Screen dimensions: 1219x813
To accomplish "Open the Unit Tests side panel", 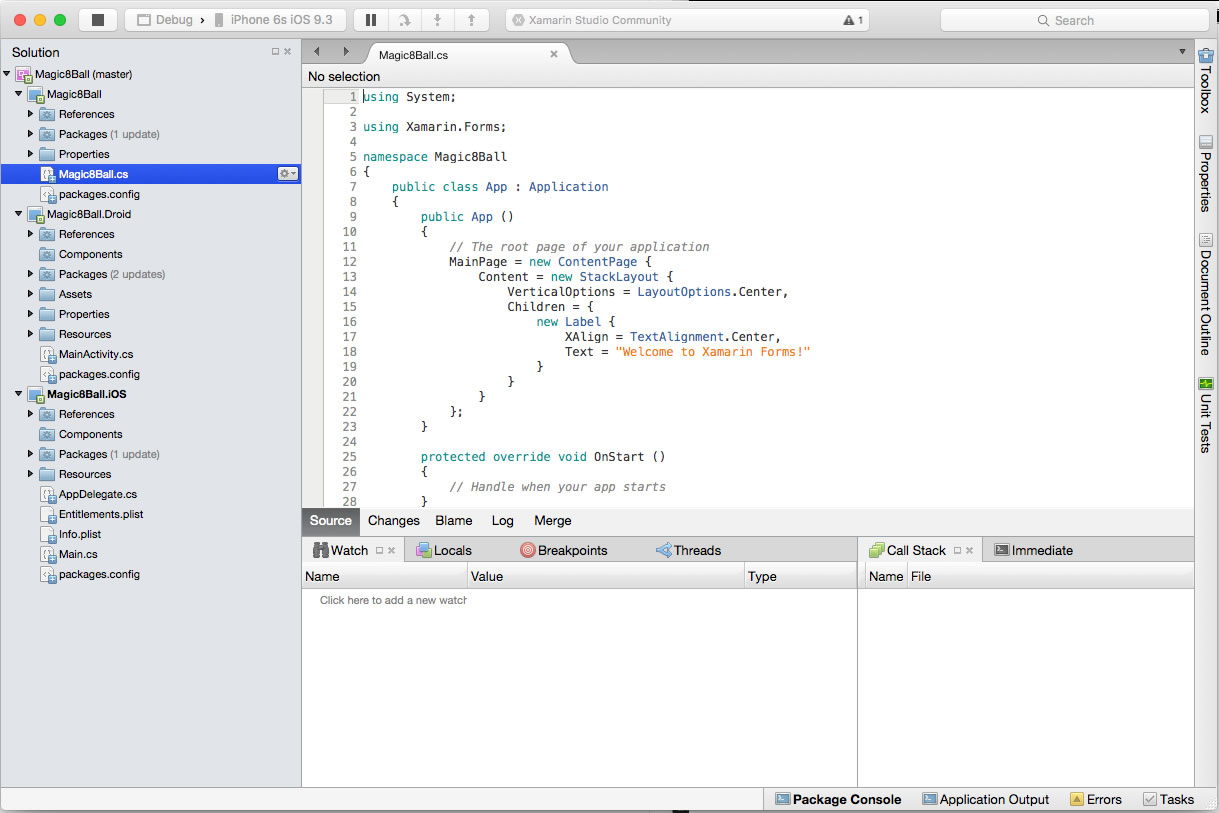I will tap(1206, 415).
